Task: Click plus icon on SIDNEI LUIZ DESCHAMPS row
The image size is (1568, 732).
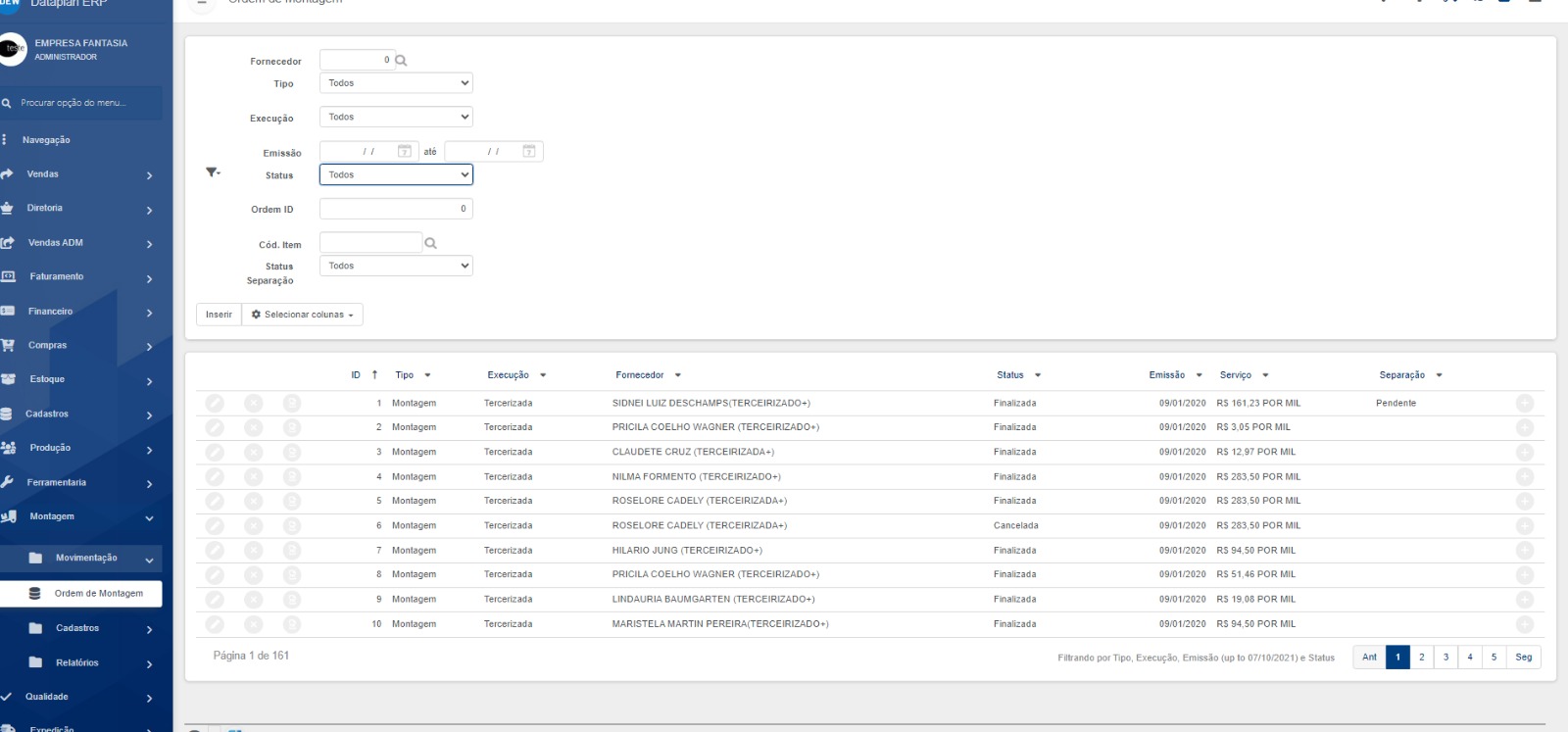Action: click(1524, 403)
